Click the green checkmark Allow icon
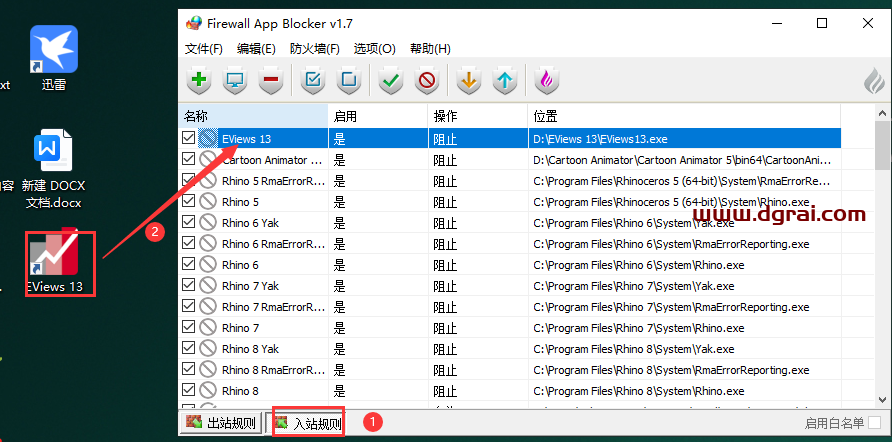The image size is (892, 442). click(390, 81)
